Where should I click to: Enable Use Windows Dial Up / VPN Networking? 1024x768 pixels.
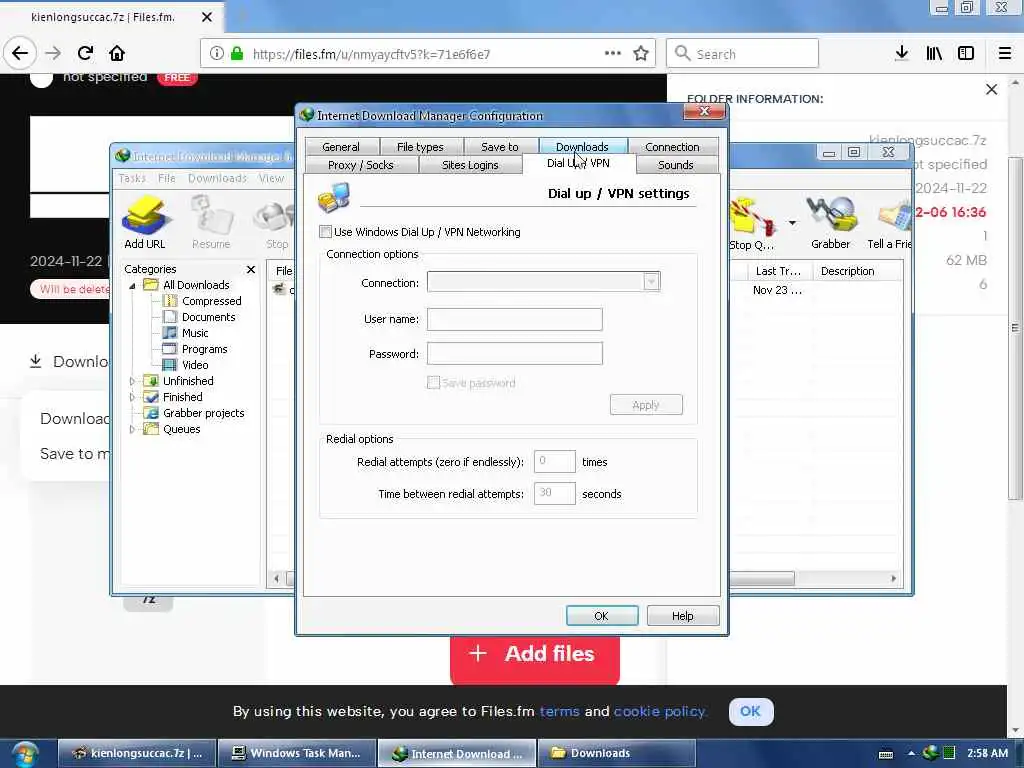tap(325, 232)
